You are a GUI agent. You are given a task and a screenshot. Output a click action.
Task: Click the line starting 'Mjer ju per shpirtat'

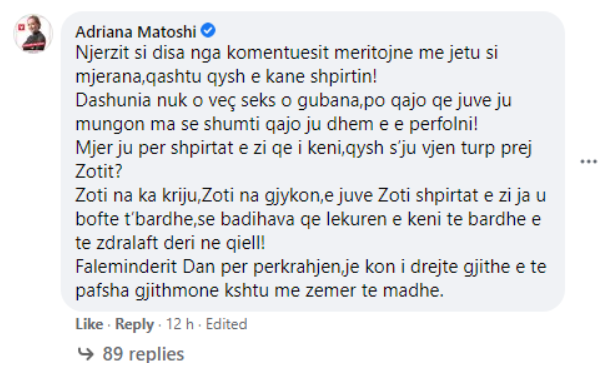(x=304, y=148)
